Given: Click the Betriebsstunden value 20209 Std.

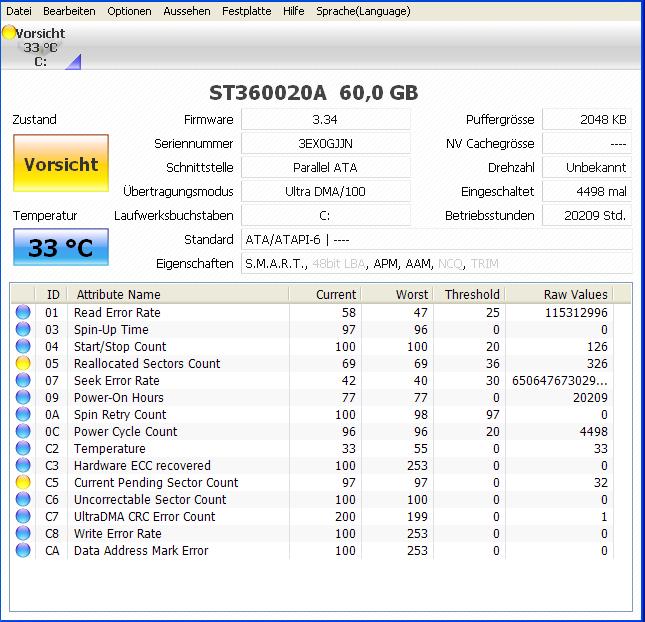Looking at the screenshot, I should 587,215.
